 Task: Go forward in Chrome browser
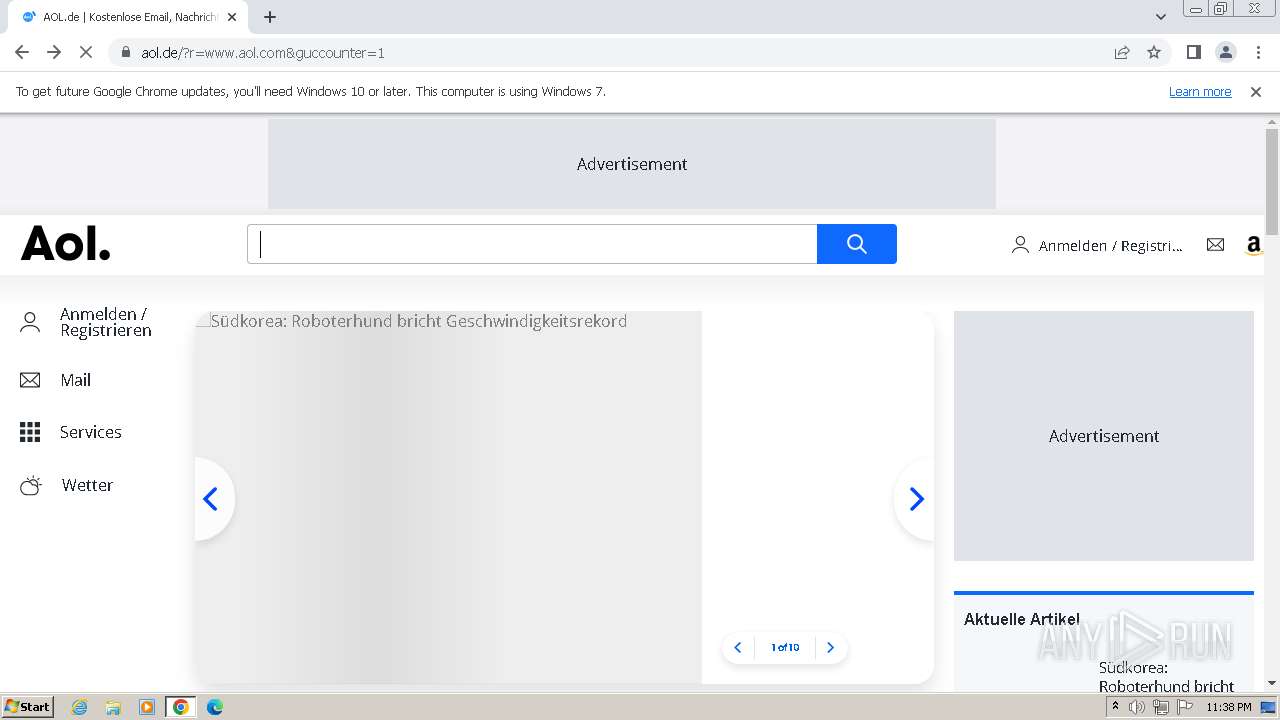pyautogui.click(x=54, y=52)
